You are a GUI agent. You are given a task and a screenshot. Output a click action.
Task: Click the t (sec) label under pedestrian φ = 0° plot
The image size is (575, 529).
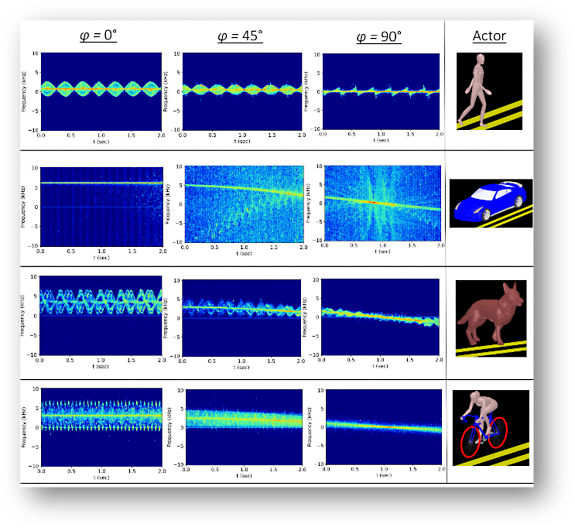[101, 142]
